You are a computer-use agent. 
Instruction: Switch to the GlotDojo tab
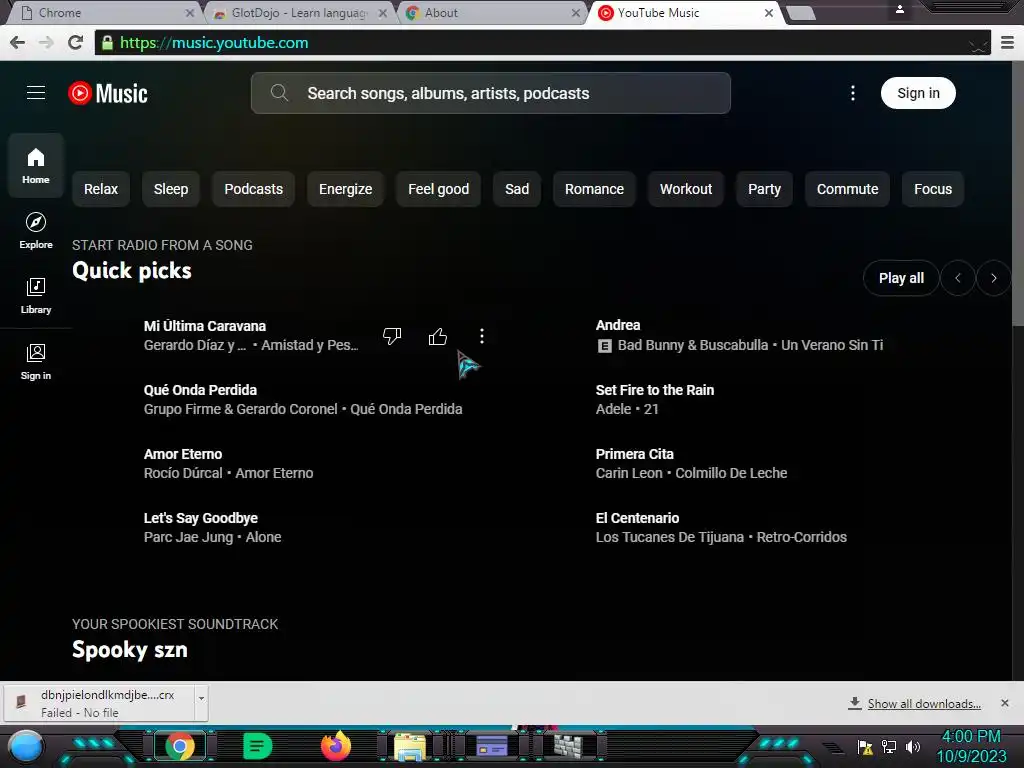tap(300, 12)
